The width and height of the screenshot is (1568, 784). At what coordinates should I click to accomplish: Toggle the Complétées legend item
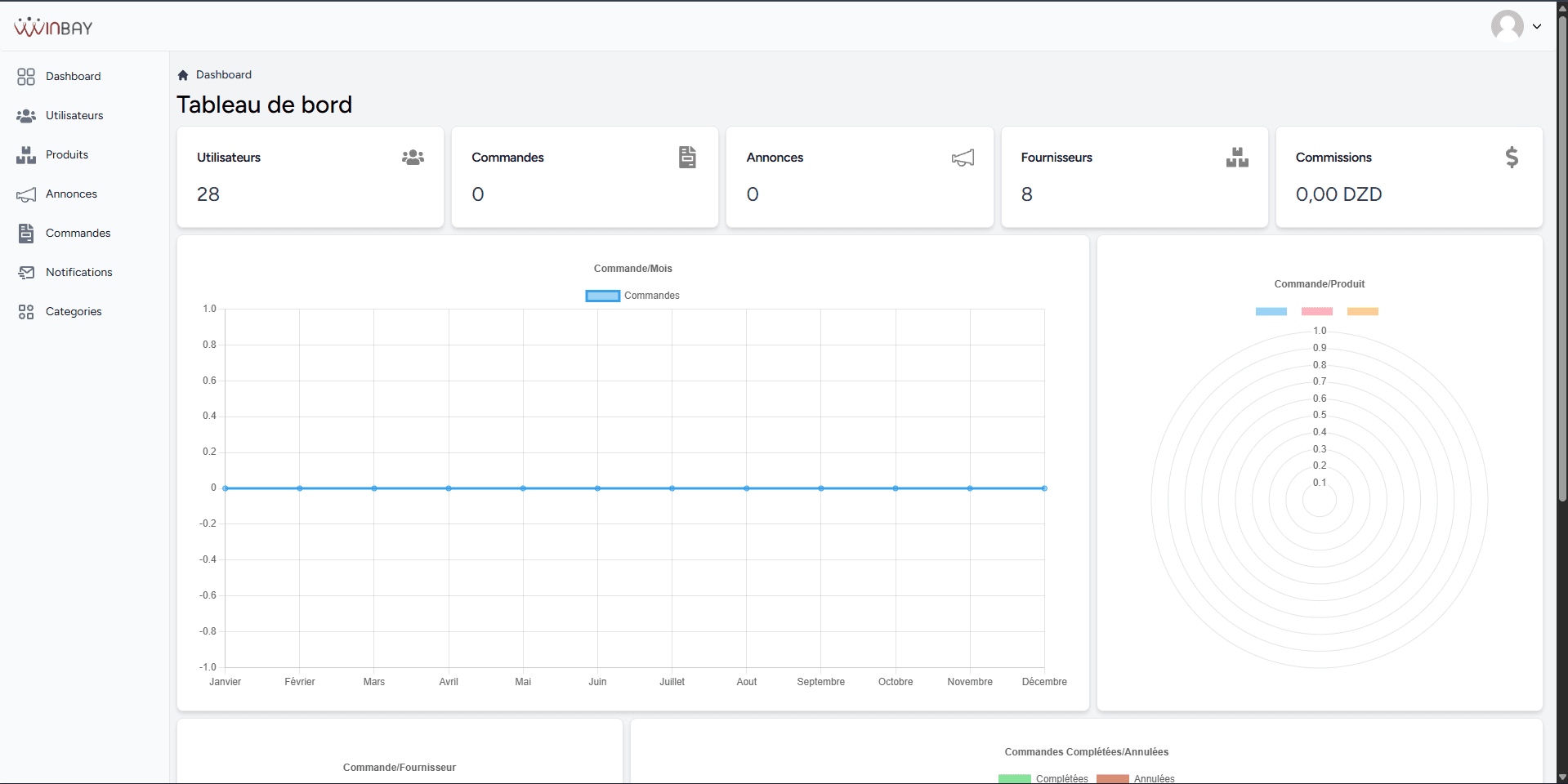[1043, 779]
